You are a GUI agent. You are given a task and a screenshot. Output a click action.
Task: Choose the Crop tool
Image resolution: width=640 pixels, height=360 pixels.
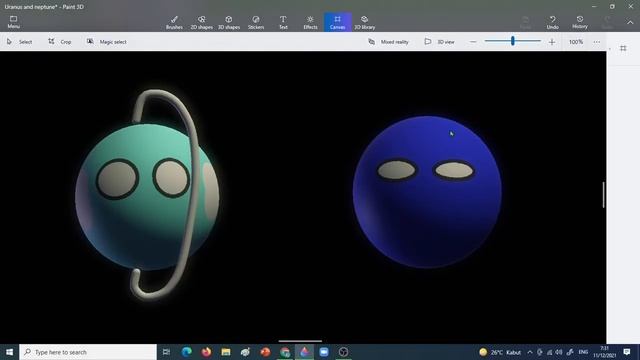click(60, 42)
